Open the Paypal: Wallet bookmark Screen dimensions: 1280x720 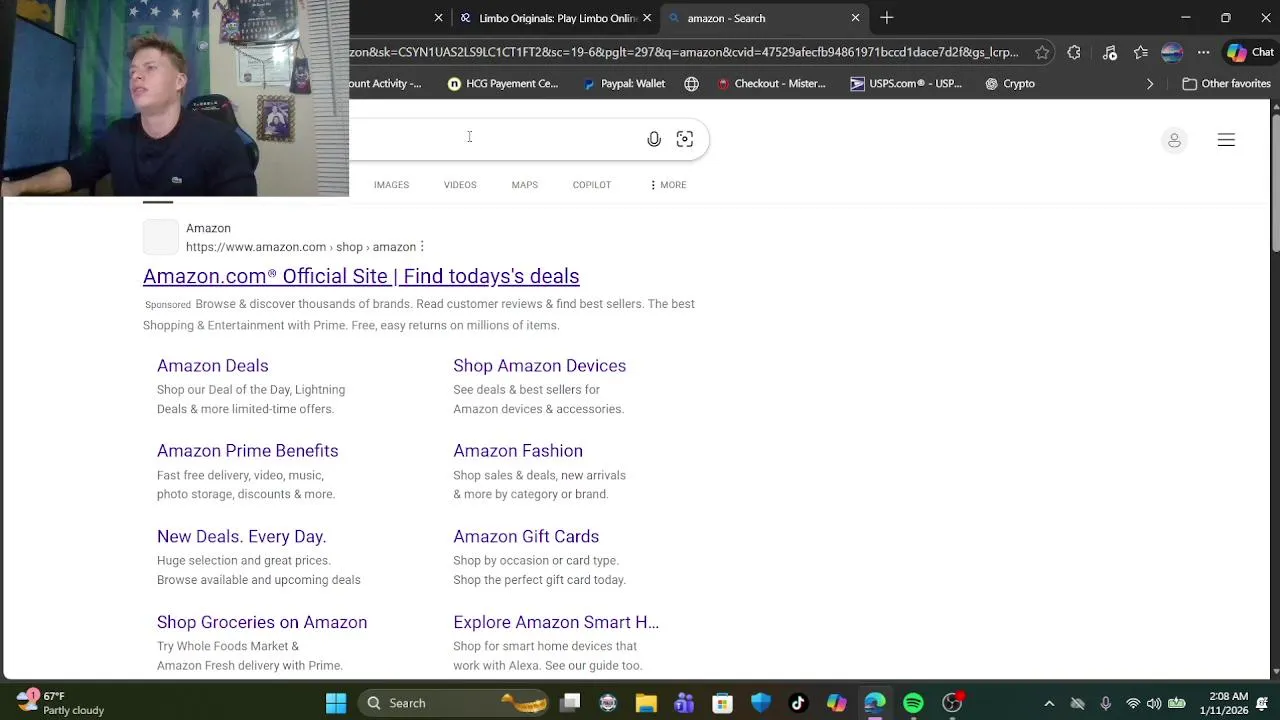pos(625,84)
